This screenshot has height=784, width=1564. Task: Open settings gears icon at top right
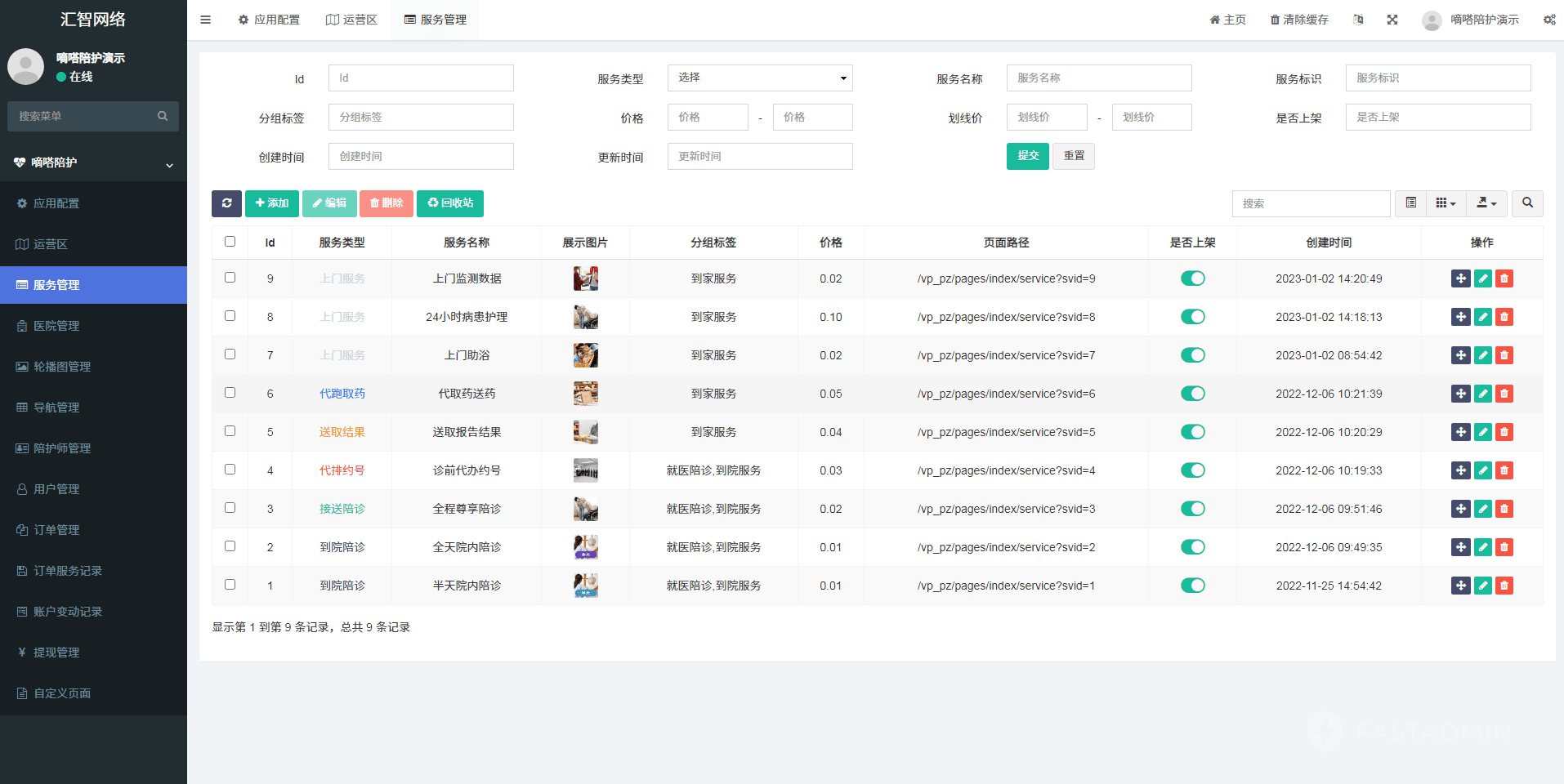[x=1548, y=20]
